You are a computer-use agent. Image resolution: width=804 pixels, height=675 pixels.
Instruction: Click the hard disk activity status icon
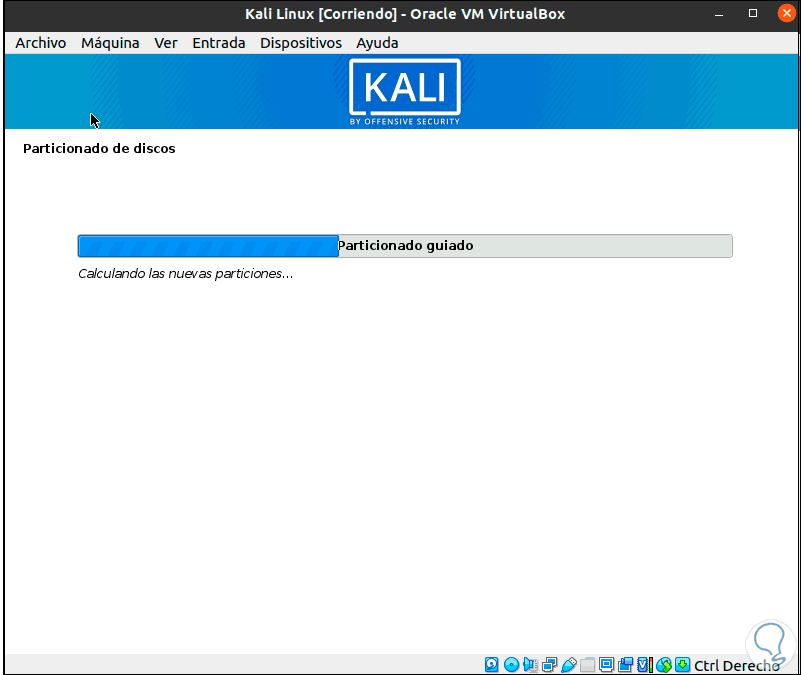(x=491, y=665)
